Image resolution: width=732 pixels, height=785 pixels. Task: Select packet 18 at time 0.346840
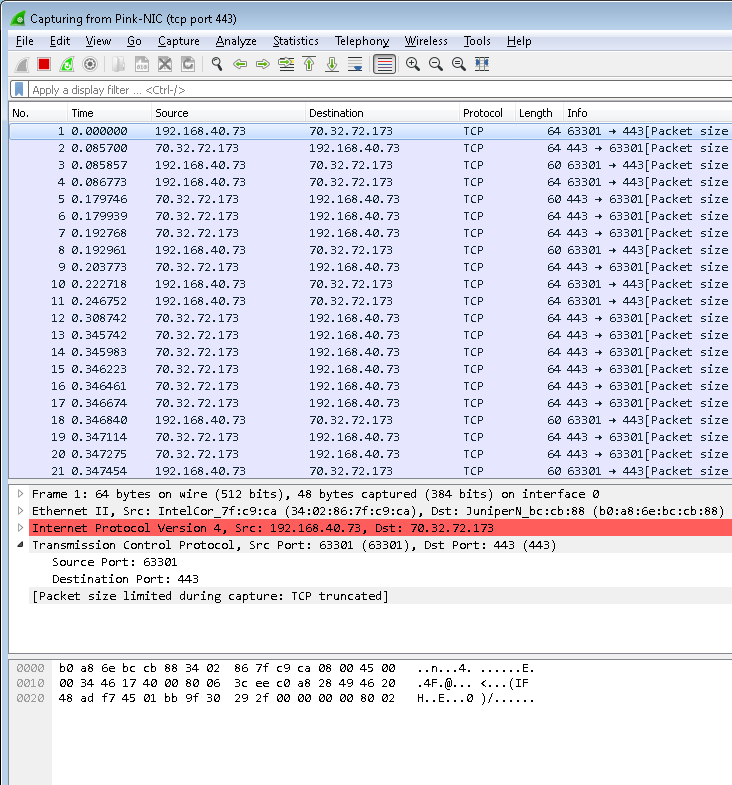pyautogui.click(x=371, y=420)
